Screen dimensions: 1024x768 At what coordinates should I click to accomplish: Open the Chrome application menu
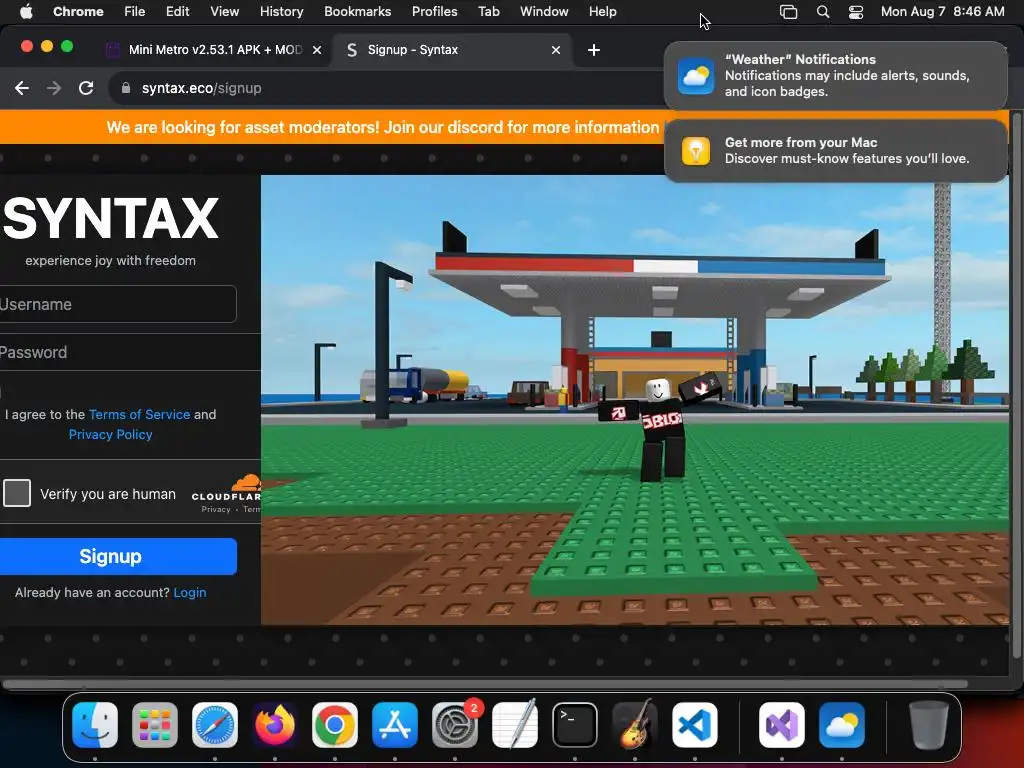(x=78, y=12)
